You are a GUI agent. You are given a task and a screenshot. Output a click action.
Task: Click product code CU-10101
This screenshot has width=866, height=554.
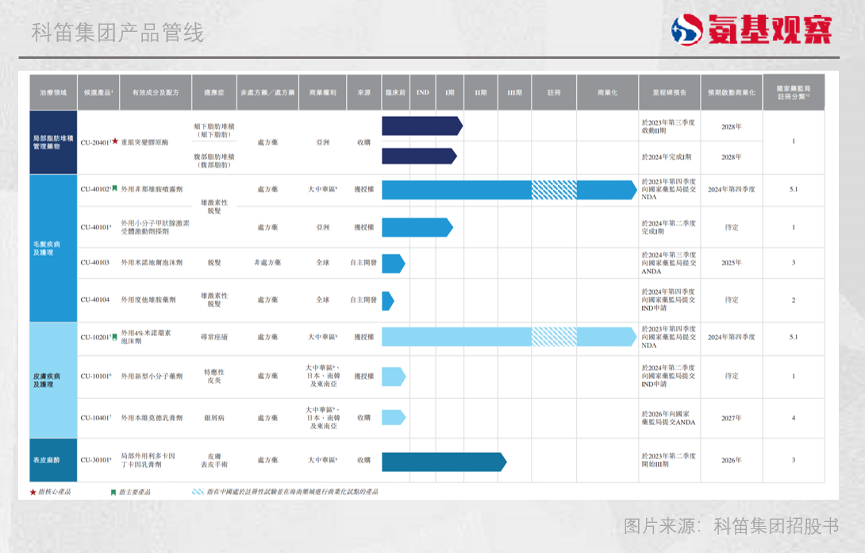[96, 376]
